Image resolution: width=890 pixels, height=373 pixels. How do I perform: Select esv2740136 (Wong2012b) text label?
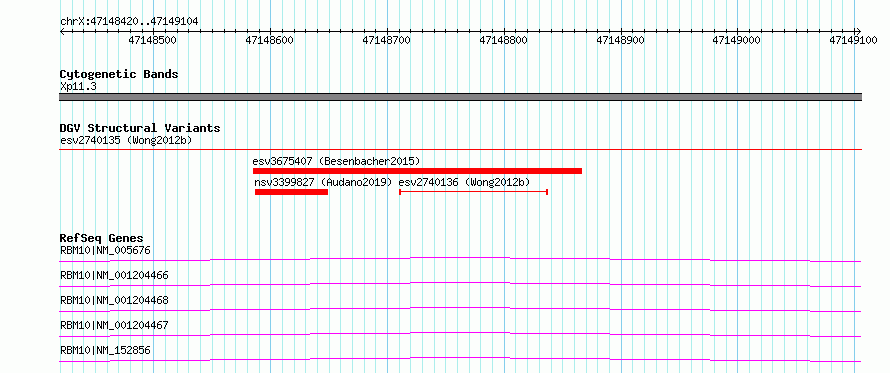click(464, 182)
